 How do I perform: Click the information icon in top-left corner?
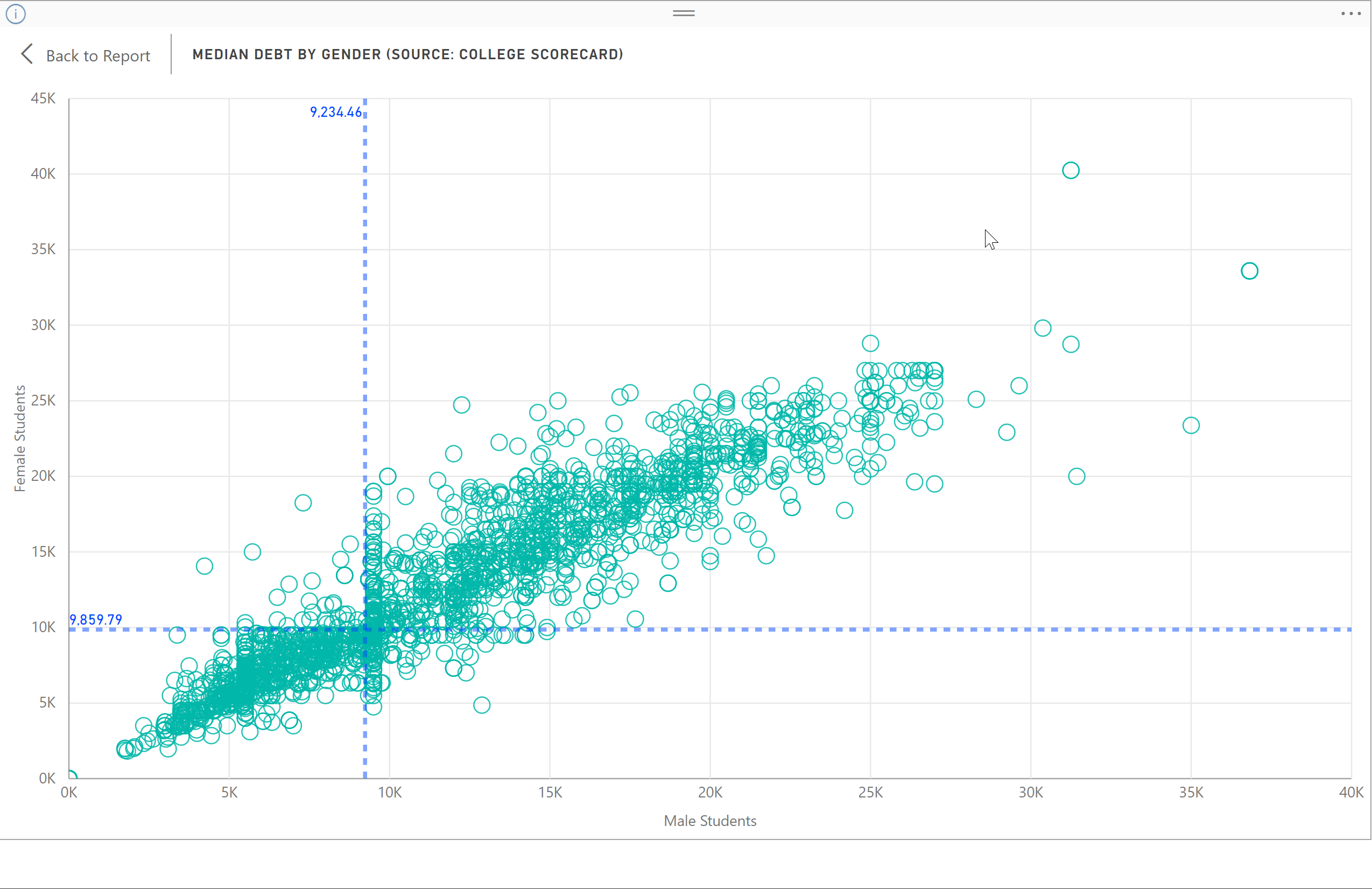16,13
